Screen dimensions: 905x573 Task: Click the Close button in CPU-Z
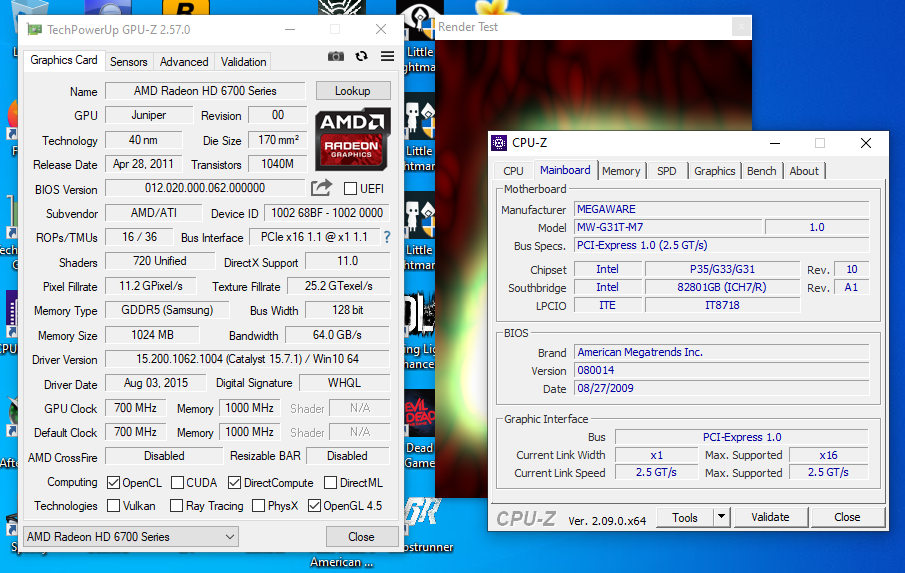847,517
